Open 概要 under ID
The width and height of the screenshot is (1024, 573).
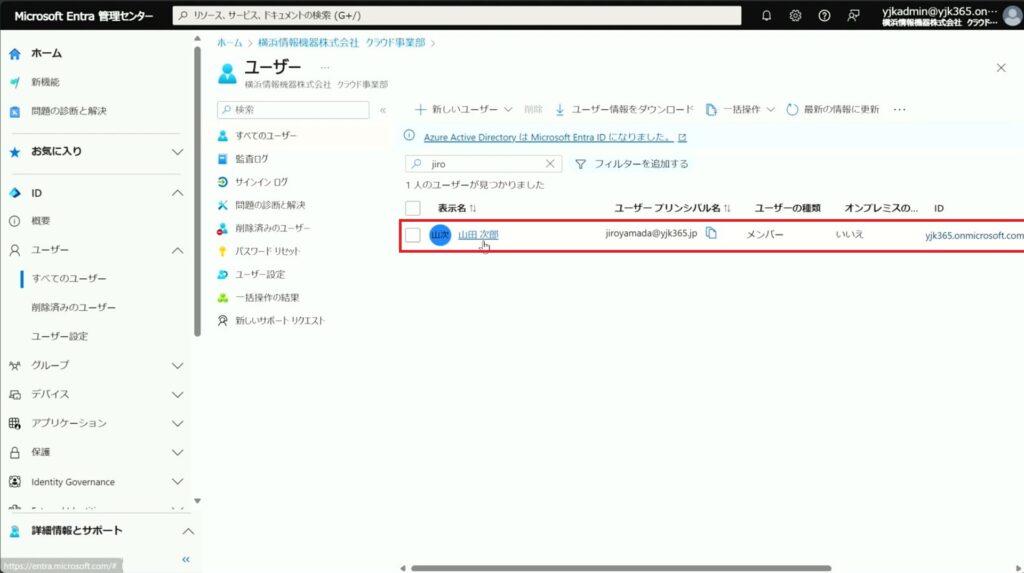40,221
